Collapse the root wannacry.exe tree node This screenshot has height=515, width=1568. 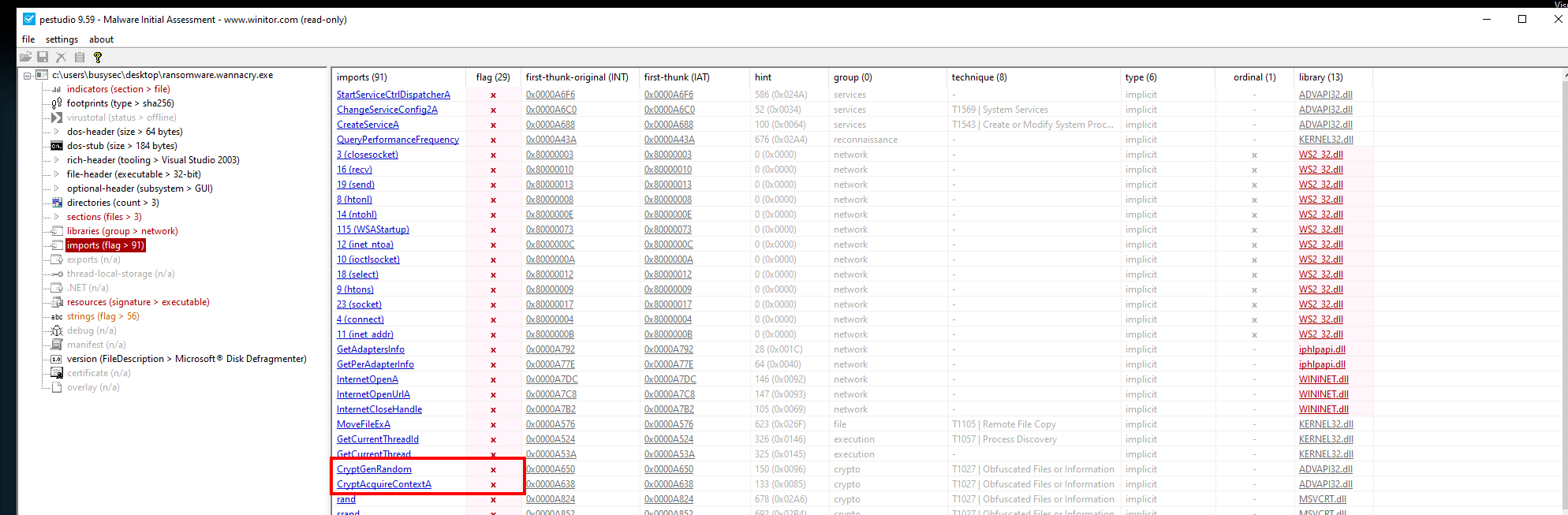(28, 76)
